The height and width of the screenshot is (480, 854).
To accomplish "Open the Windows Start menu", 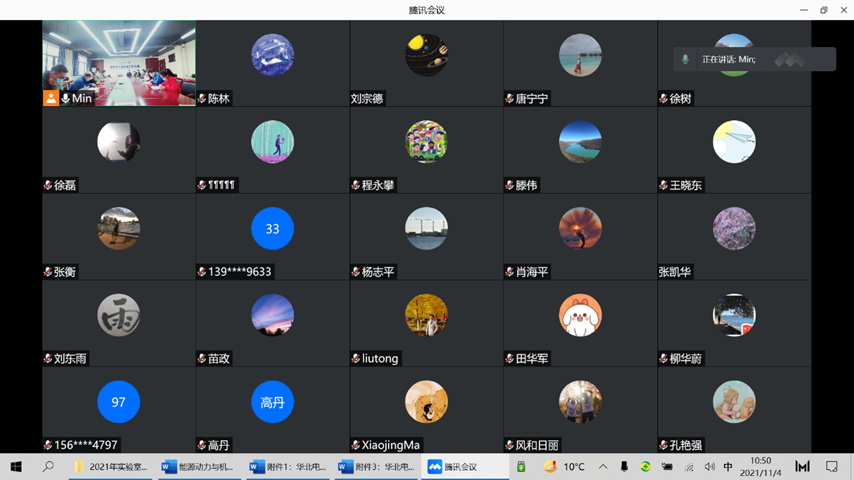I will click(x=16, y=467).
